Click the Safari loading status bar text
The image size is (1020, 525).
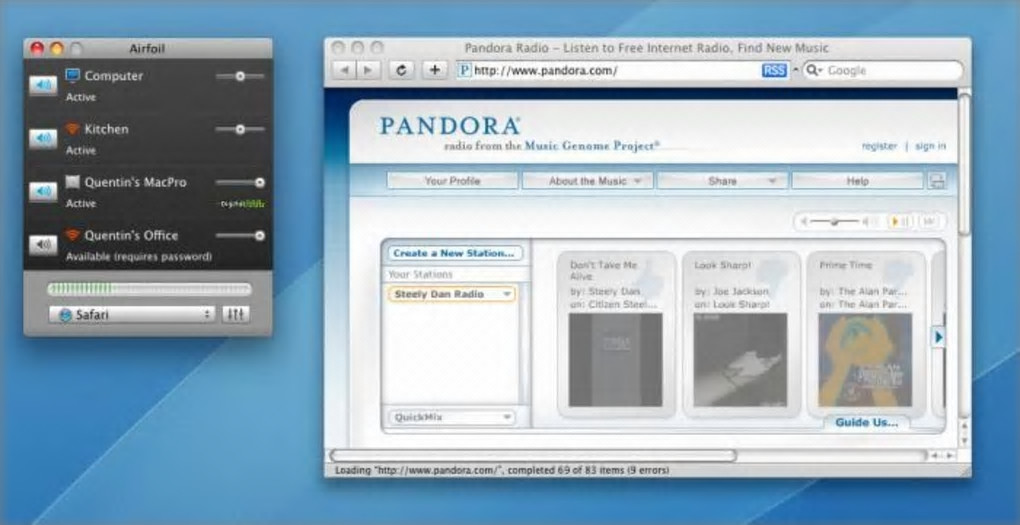(502, 470)
